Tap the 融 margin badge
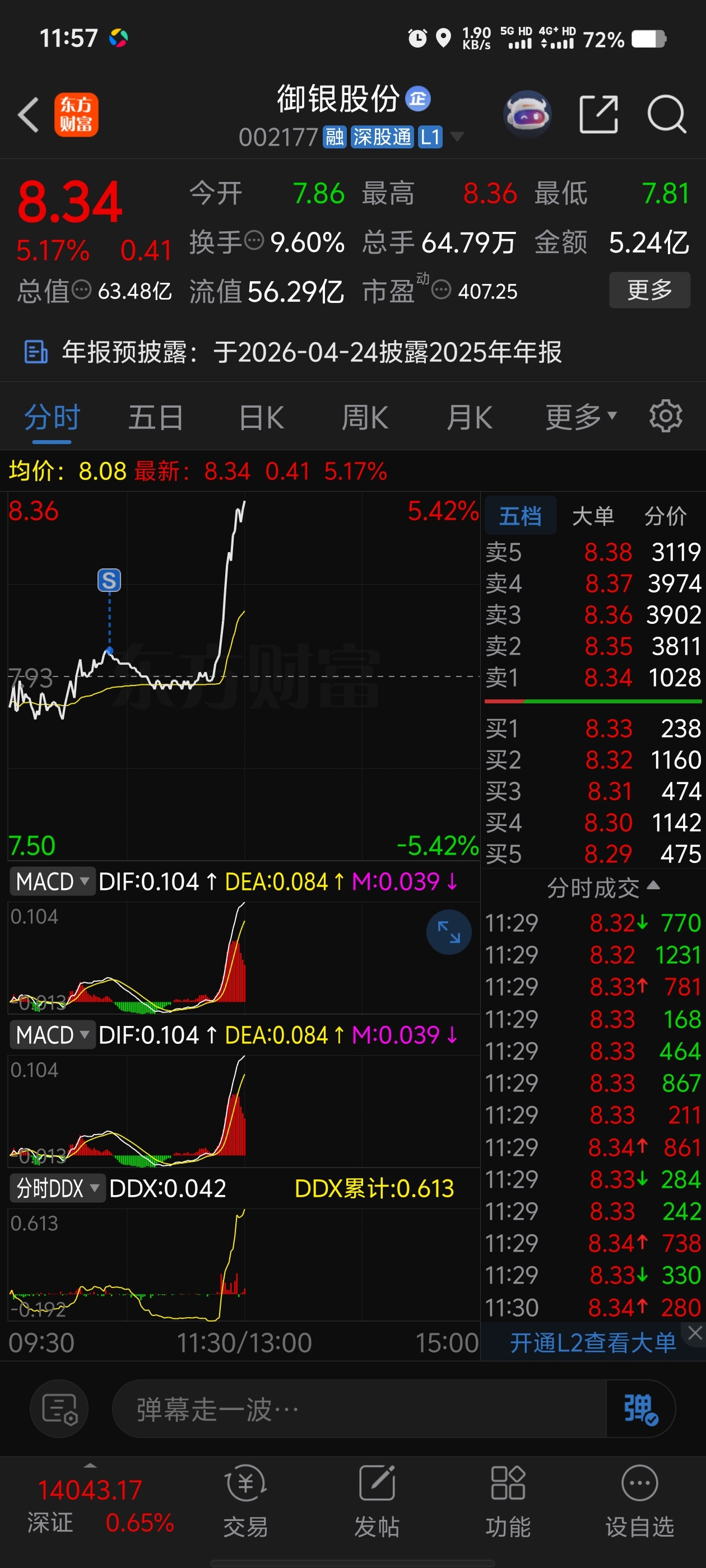This screenshot has width=706, height=1568. (x=335, y=138)
